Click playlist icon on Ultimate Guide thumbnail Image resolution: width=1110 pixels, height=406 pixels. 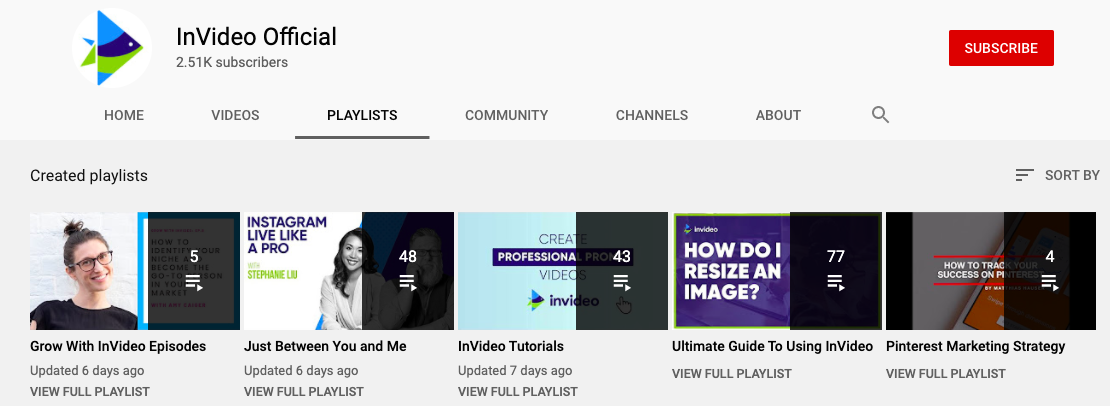pos(836,283)
